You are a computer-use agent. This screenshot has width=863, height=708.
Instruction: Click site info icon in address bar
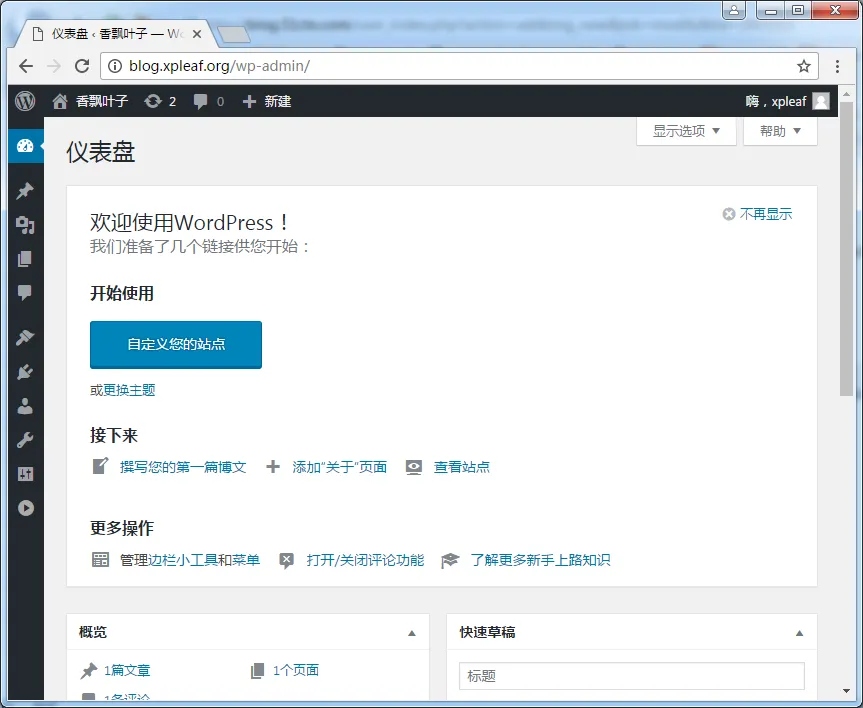click(x=114, y=66)
